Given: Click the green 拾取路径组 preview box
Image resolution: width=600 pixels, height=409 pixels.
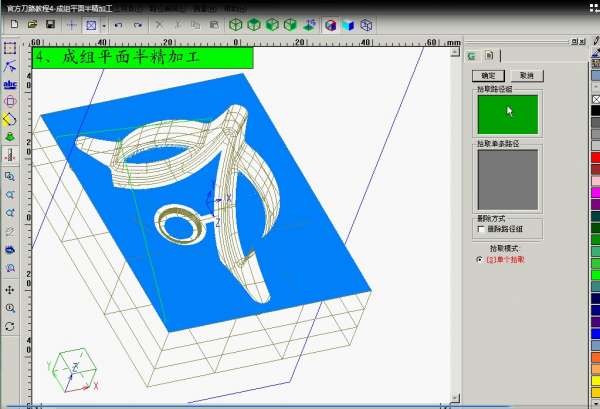Looking at the screenshot, I should click(x=508, y=113).
